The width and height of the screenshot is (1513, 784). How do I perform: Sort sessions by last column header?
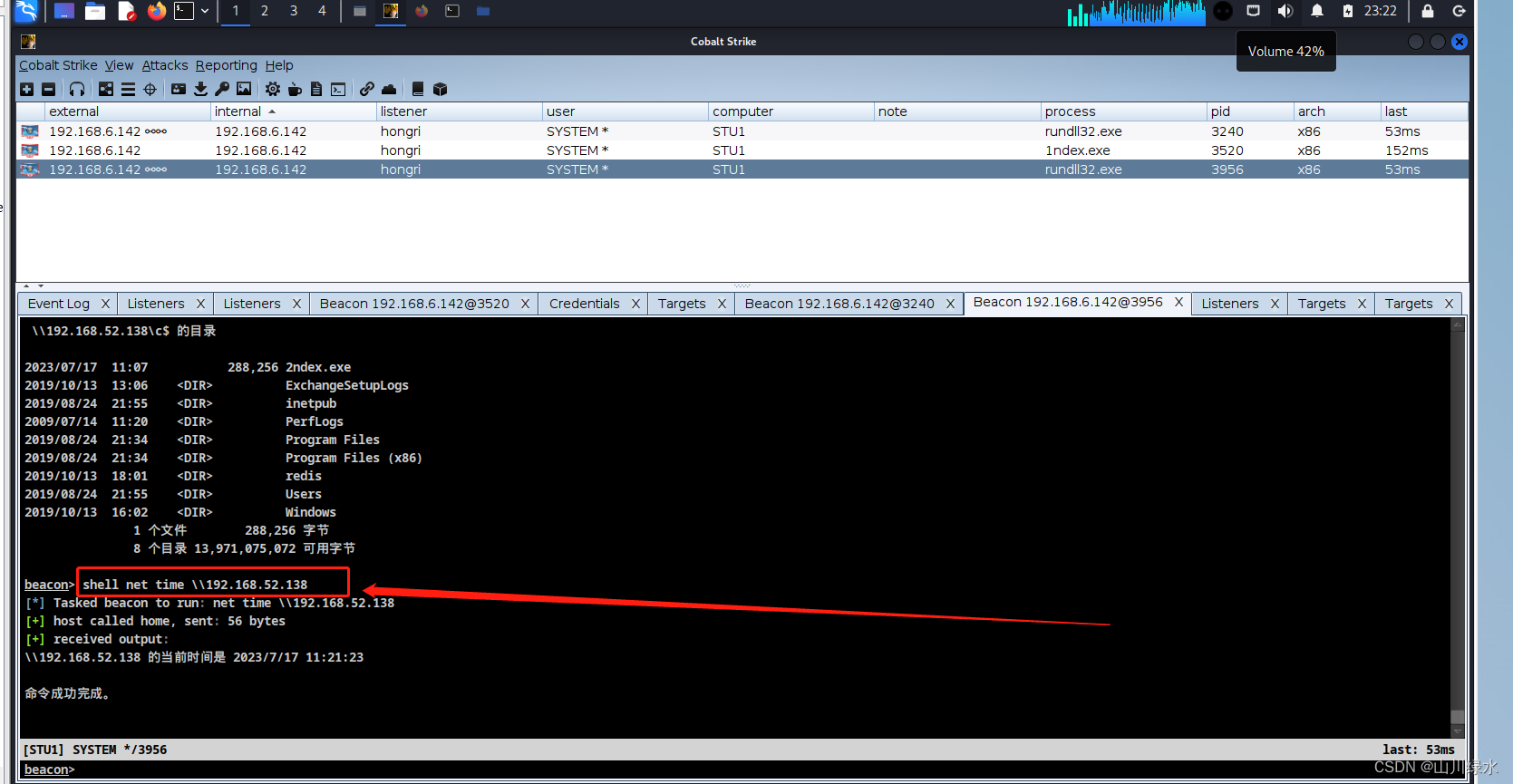1424,111
